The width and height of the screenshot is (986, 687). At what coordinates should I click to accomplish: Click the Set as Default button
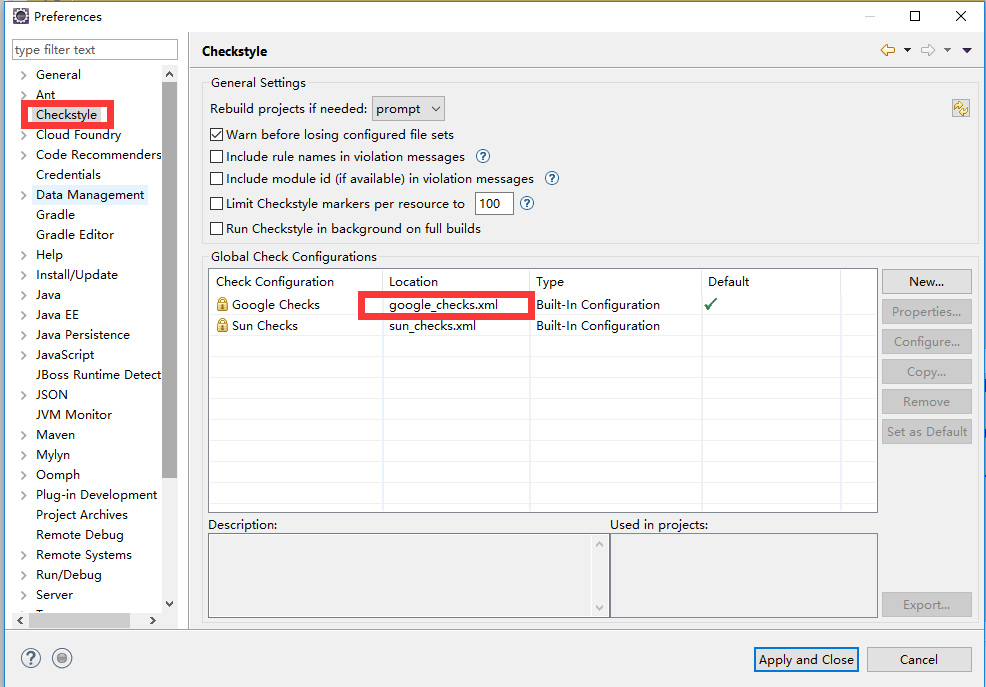pyautogui.click(x=926, y=432)
